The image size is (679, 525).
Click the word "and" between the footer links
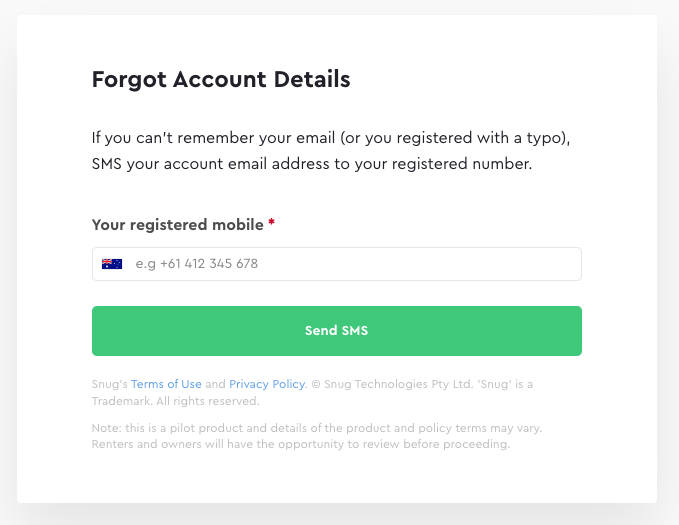click(215, 384)
